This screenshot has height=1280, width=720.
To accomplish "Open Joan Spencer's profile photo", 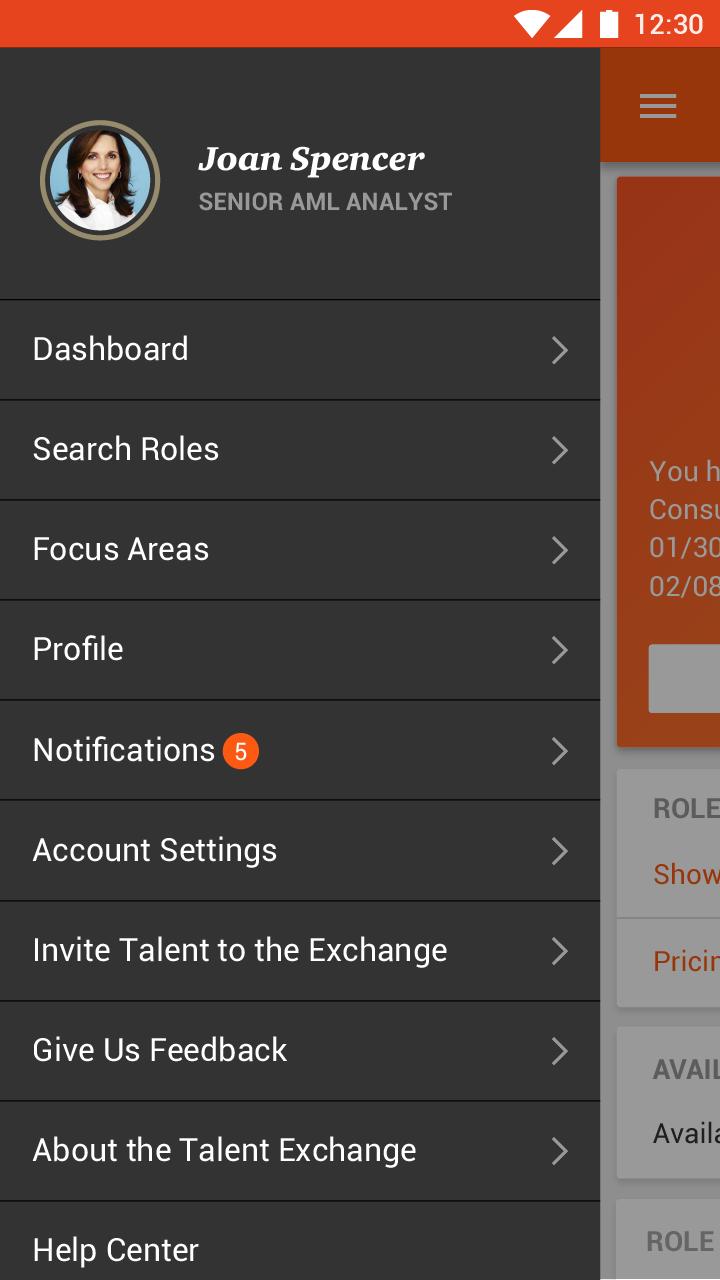I will click(100, 180).
